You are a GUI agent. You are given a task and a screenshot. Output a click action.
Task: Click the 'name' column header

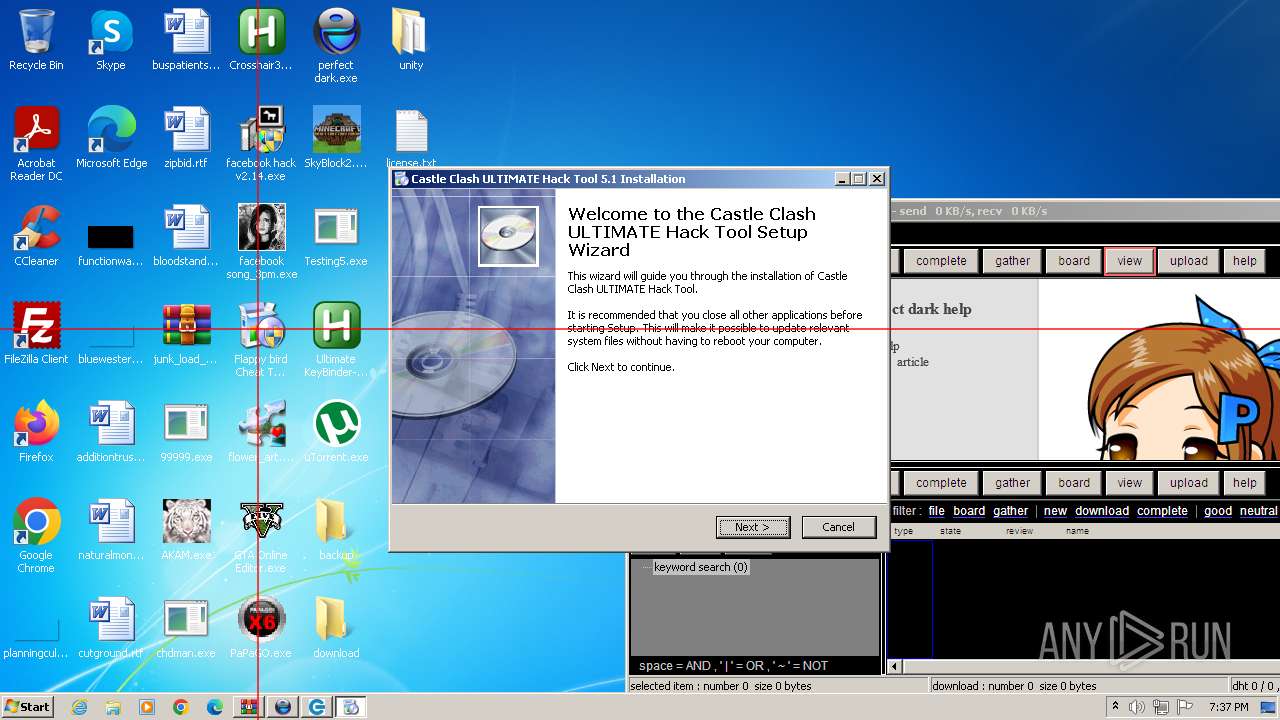click(1077, 531)
